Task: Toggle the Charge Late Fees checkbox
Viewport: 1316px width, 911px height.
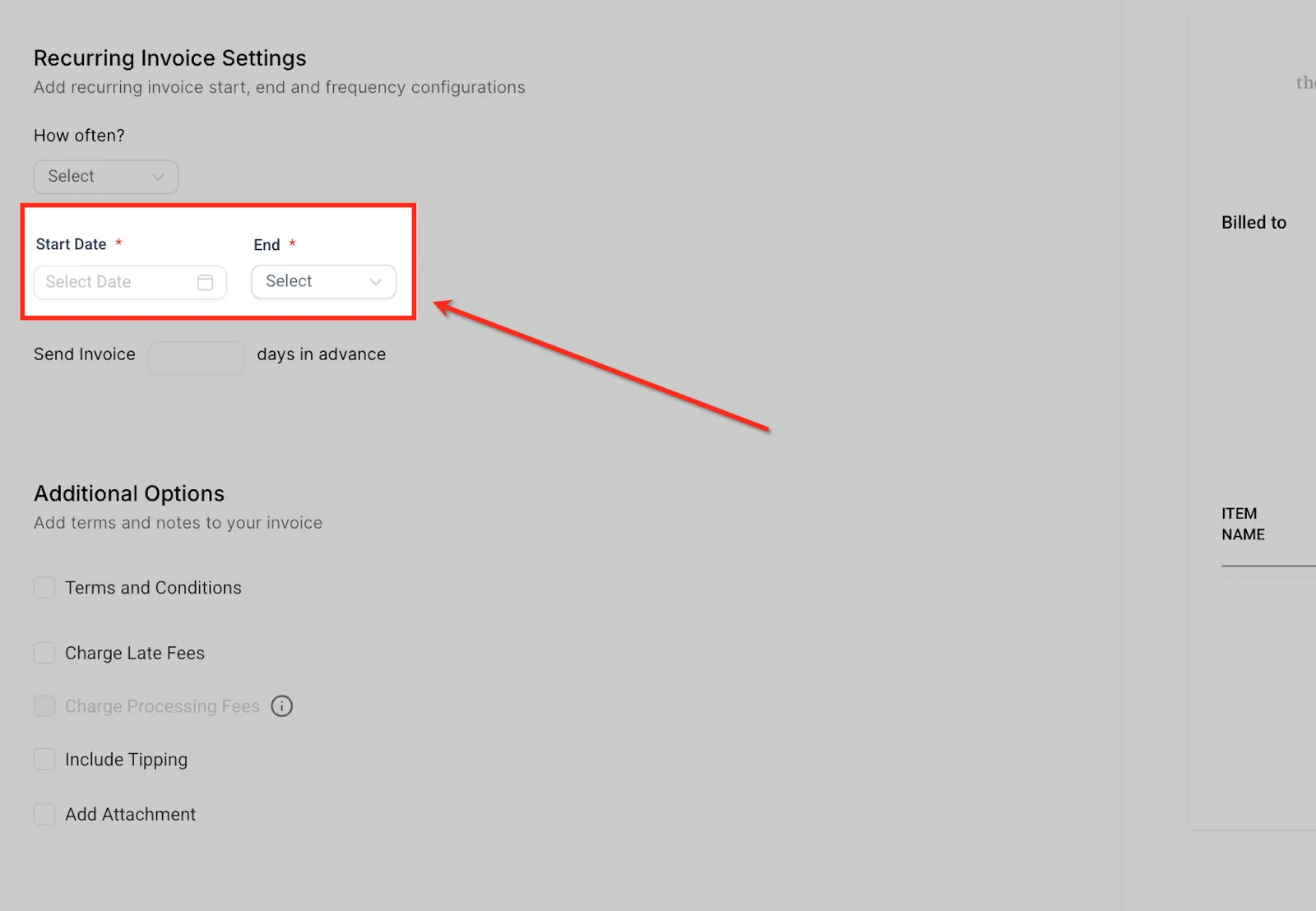Action: [x=44, y=653]
